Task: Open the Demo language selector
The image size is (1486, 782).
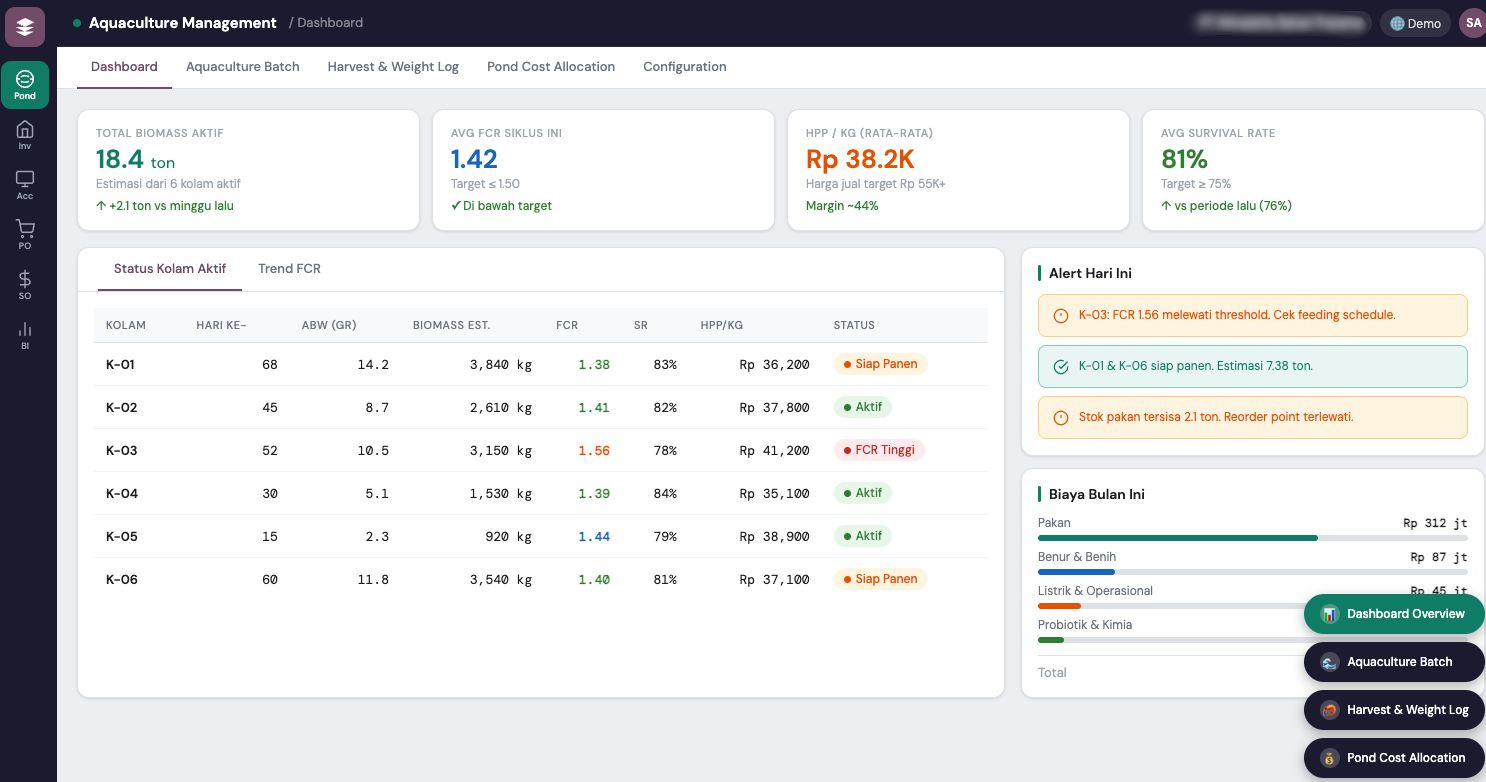Action: [x=1415, y=24]
